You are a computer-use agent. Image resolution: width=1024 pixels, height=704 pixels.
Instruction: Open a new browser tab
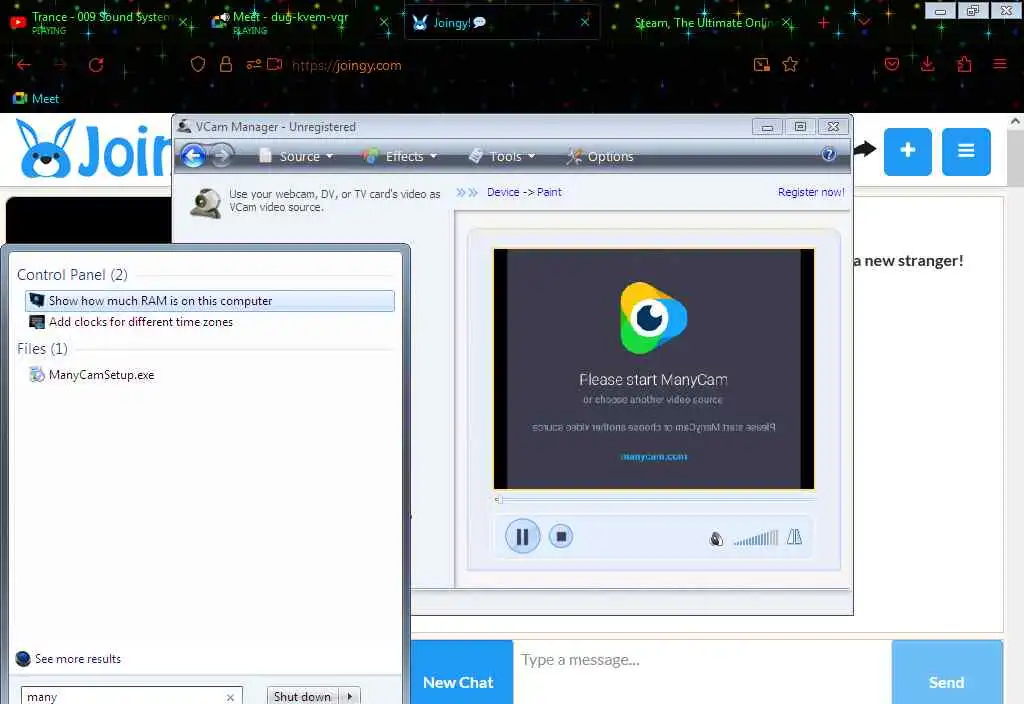tap(824, 23)
